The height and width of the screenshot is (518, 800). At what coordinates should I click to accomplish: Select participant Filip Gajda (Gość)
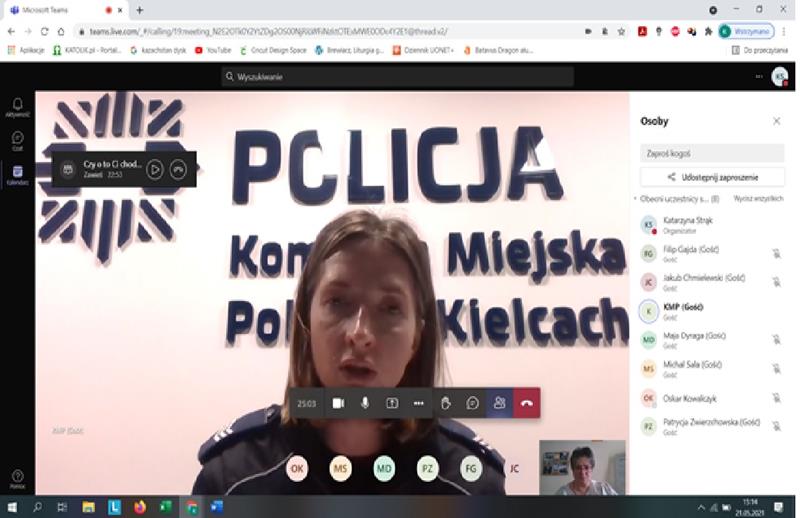[x=712, y=253]
